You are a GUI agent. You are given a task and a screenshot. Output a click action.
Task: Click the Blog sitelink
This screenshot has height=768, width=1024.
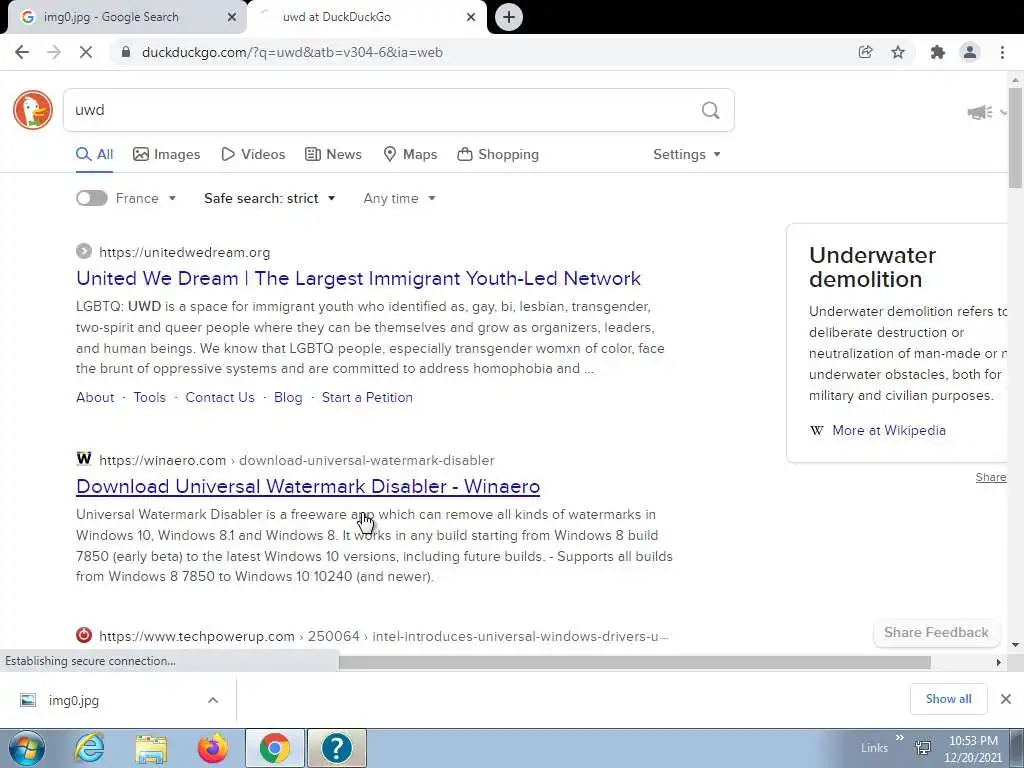click(288, 397)
